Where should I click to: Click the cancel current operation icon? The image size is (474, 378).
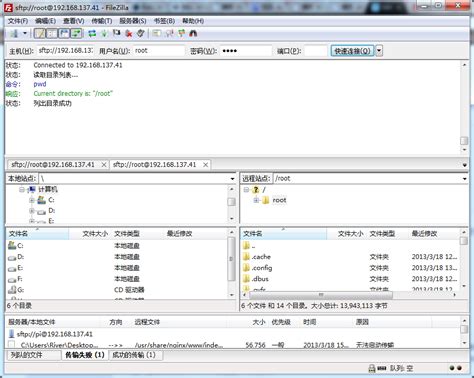(116, 33)
